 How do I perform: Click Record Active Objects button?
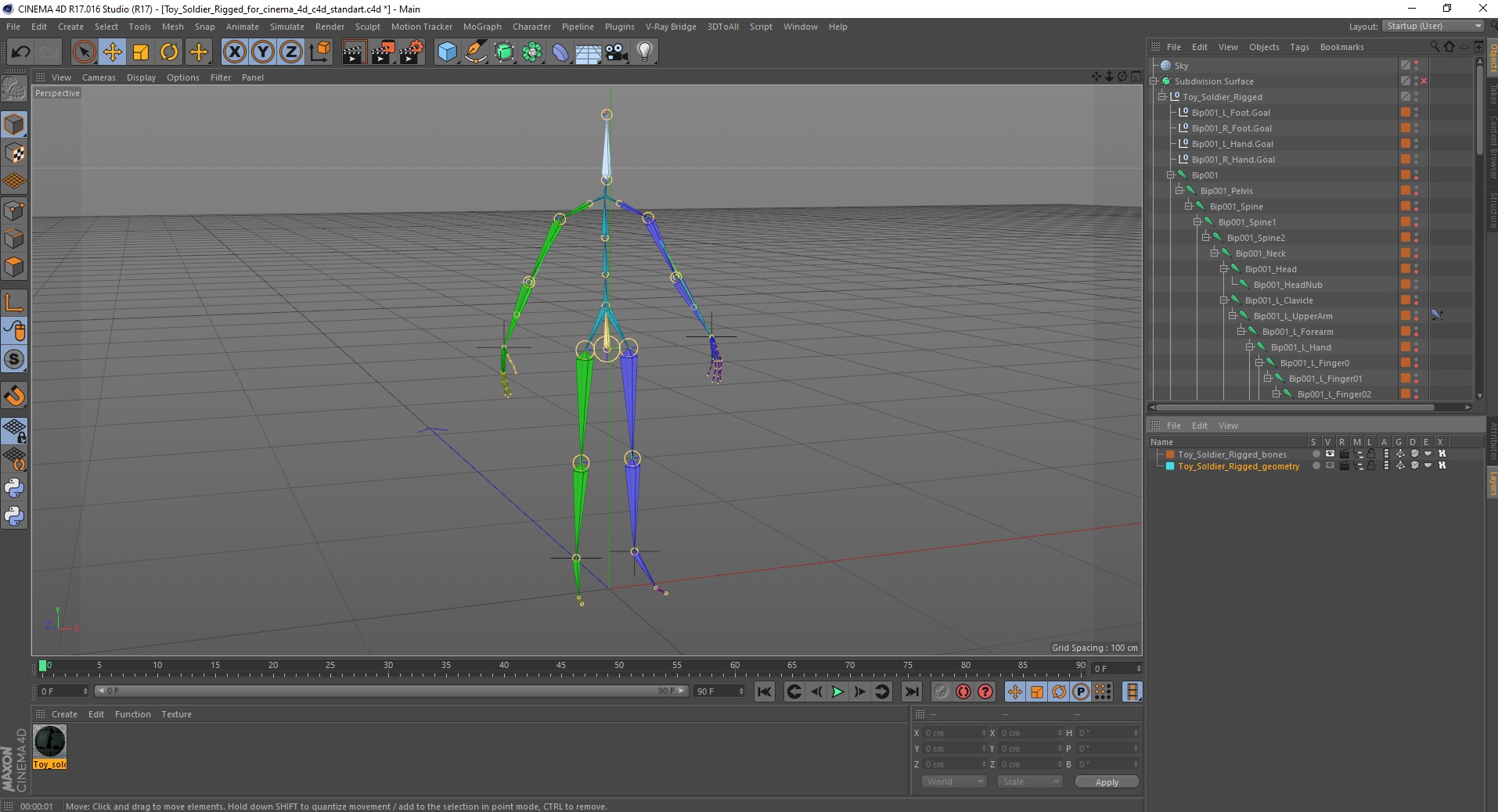coord(942,692)
